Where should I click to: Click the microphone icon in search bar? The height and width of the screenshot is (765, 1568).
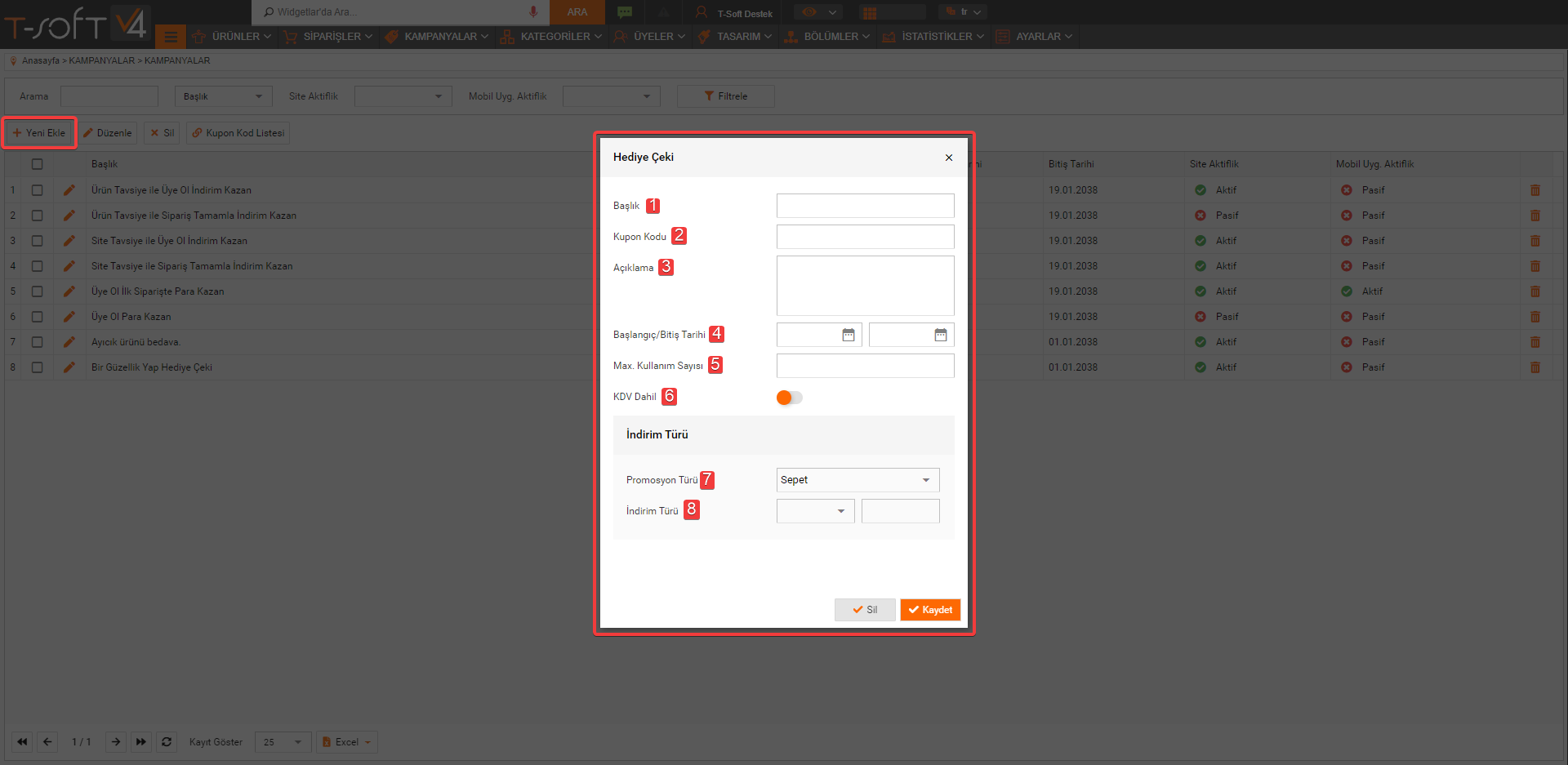tap(533, 12)
